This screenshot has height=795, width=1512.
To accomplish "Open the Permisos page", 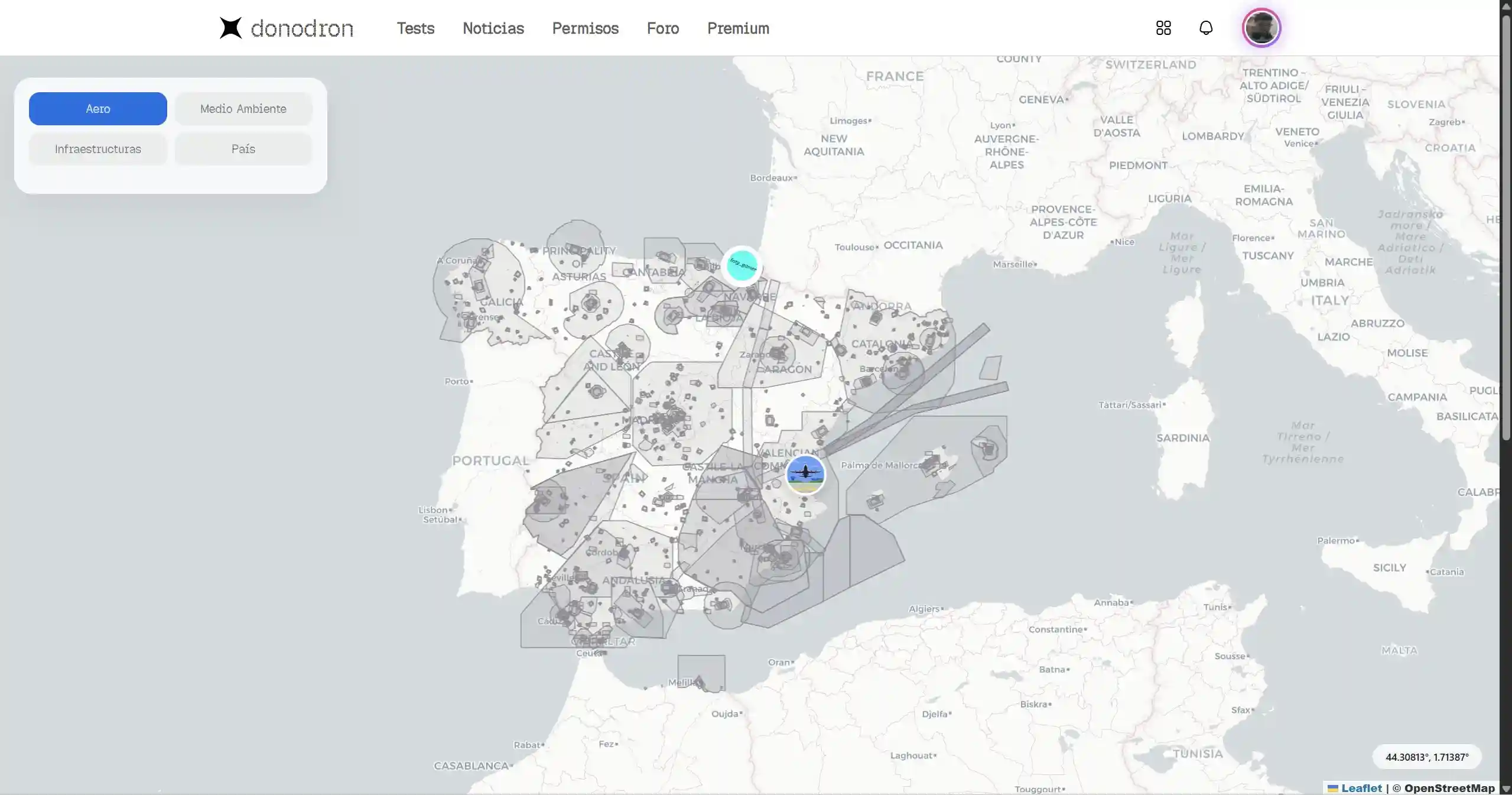I will 584,28.
